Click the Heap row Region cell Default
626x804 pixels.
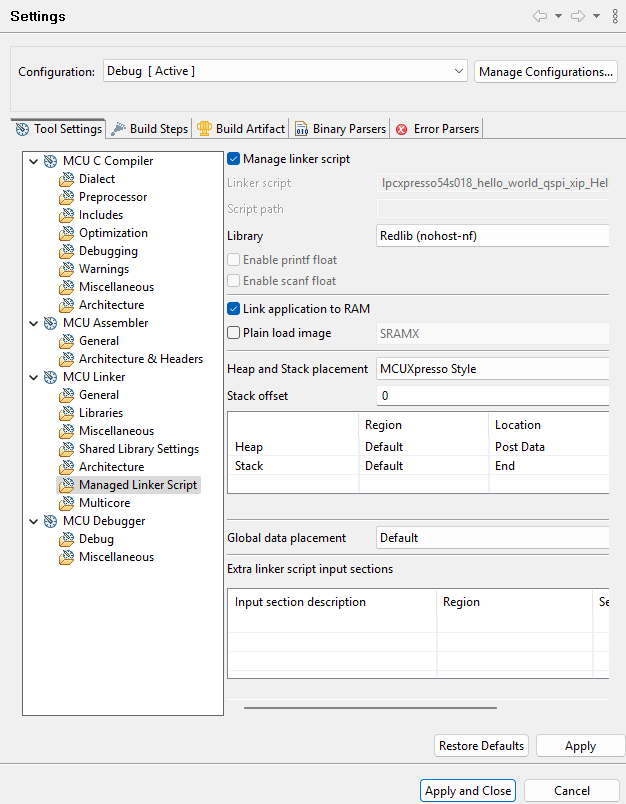[x=423, y=447]
